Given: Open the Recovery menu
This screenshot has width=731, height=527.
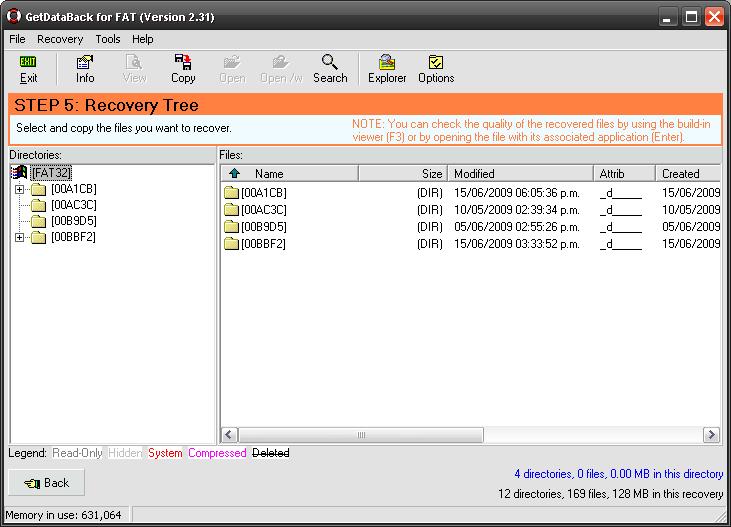Looking at the screenshot, I should tap(60, 39).
